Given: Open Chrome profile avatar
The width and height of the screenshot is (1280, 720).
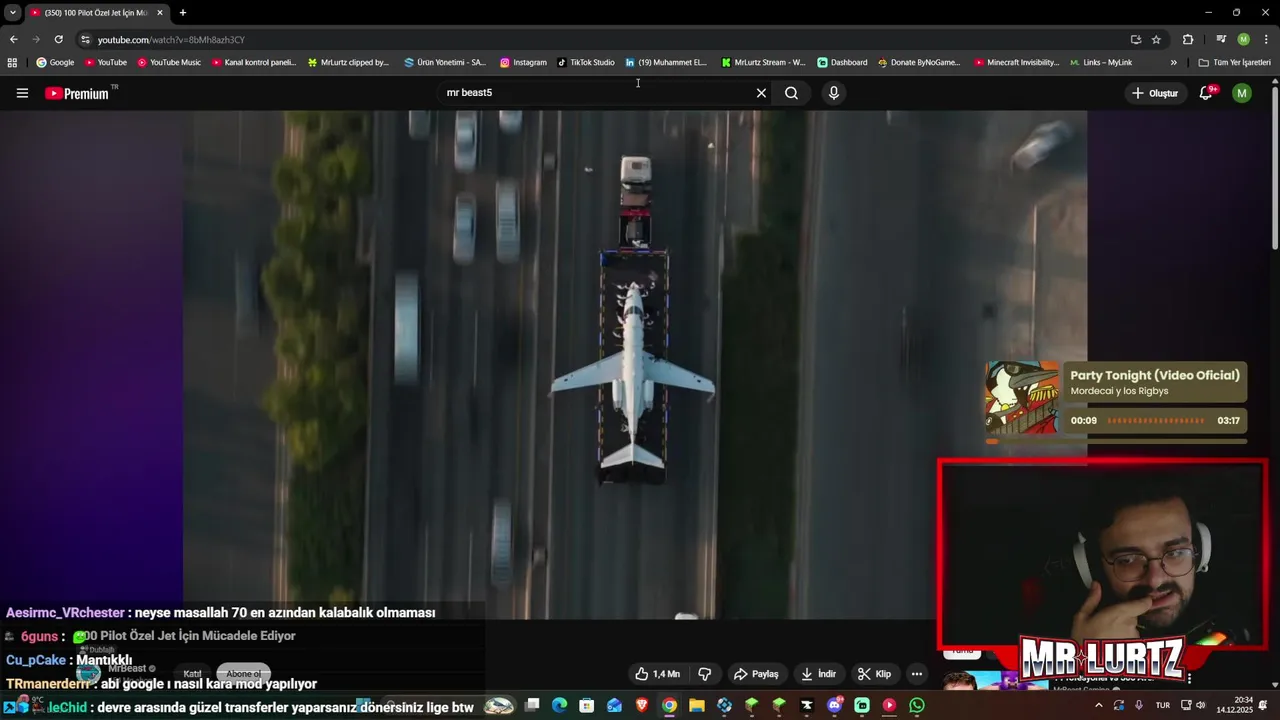Looking at the screenshot, I should coord(1243,39).
